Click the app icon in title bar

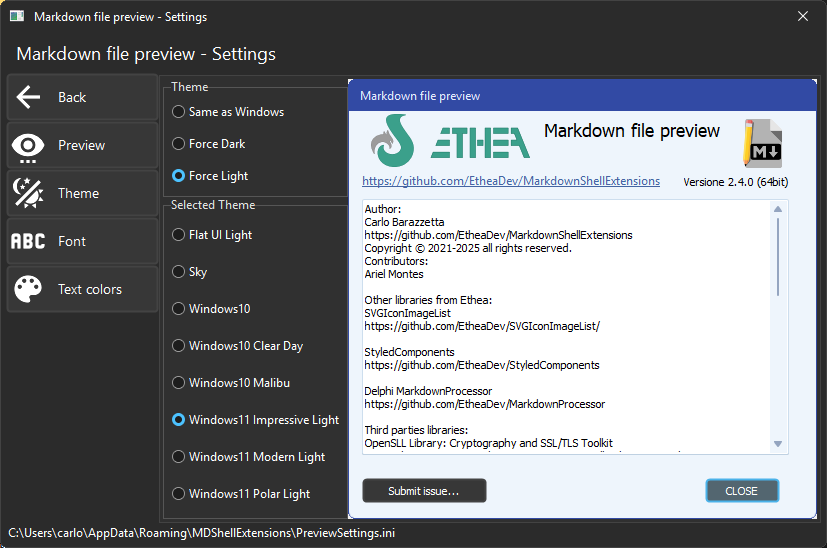point(17,16)
